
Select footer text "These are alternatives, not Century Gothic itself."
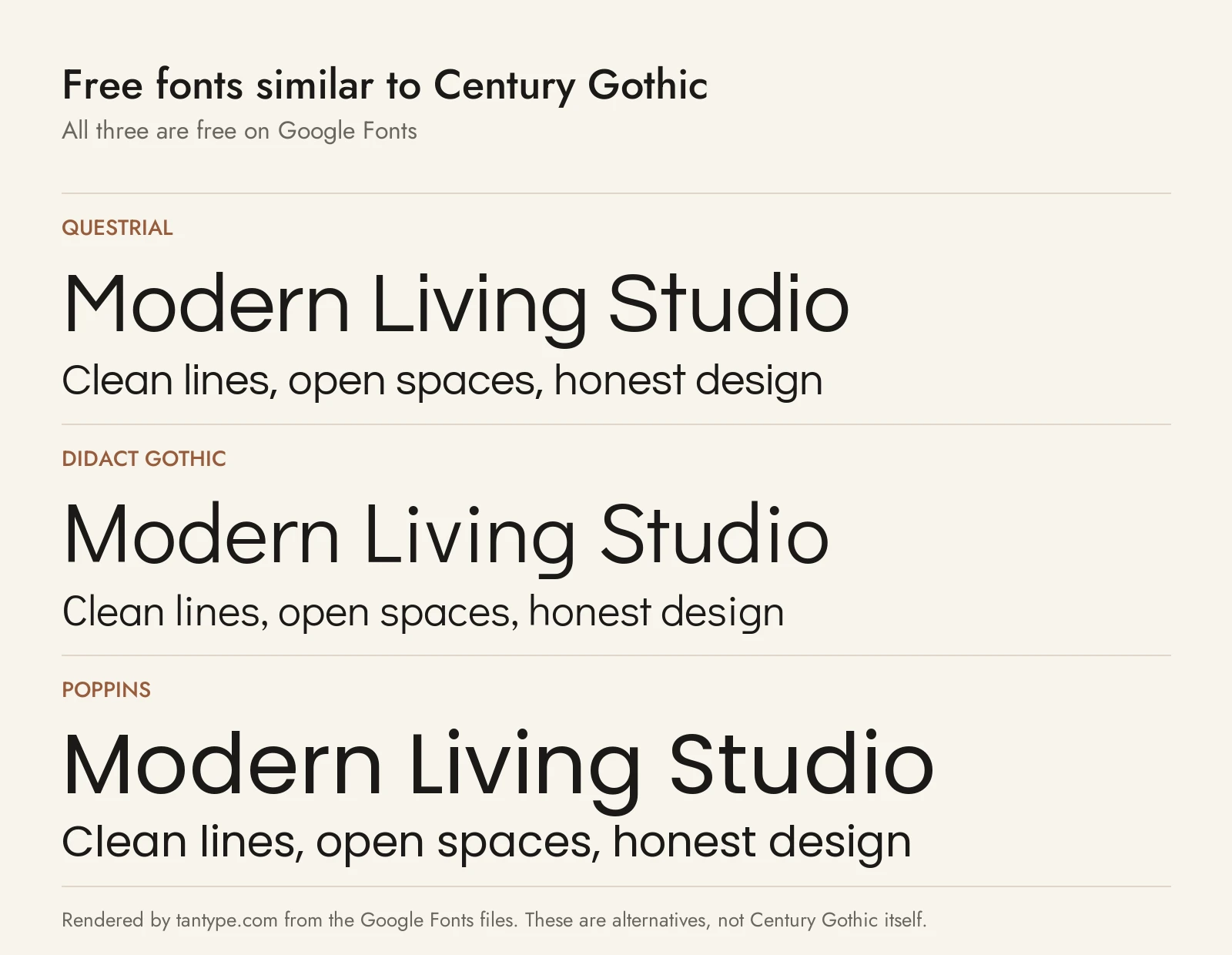[x=726, y=920]
